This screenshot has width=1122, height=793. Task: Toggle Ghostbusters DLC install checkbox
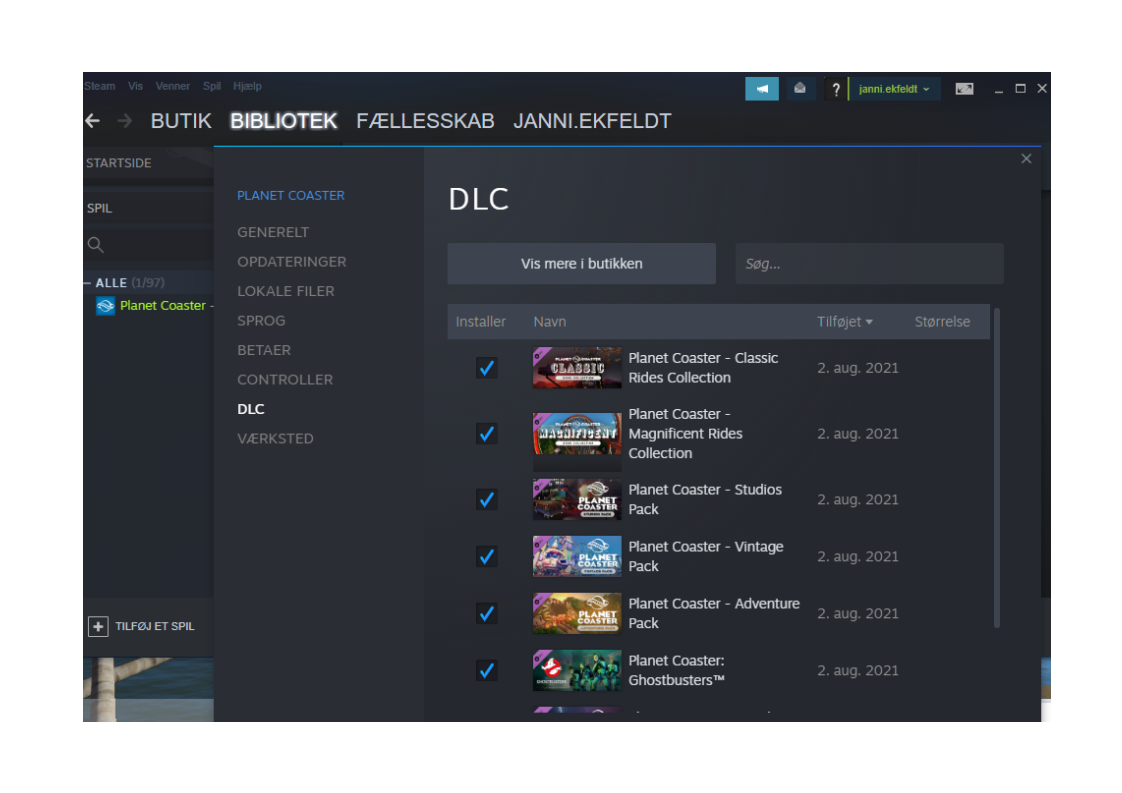[x=487, y=671]
